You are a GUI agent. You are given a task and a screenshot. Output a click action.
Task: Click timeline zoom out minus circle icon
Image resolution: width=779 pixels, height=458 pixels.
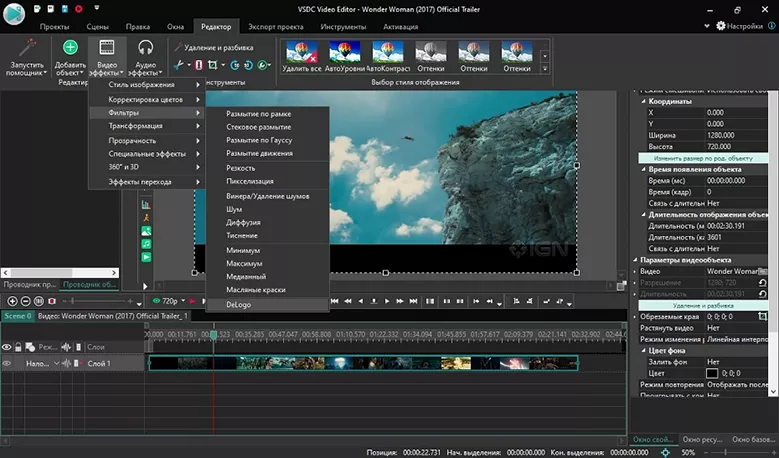[x=25, y=301]
